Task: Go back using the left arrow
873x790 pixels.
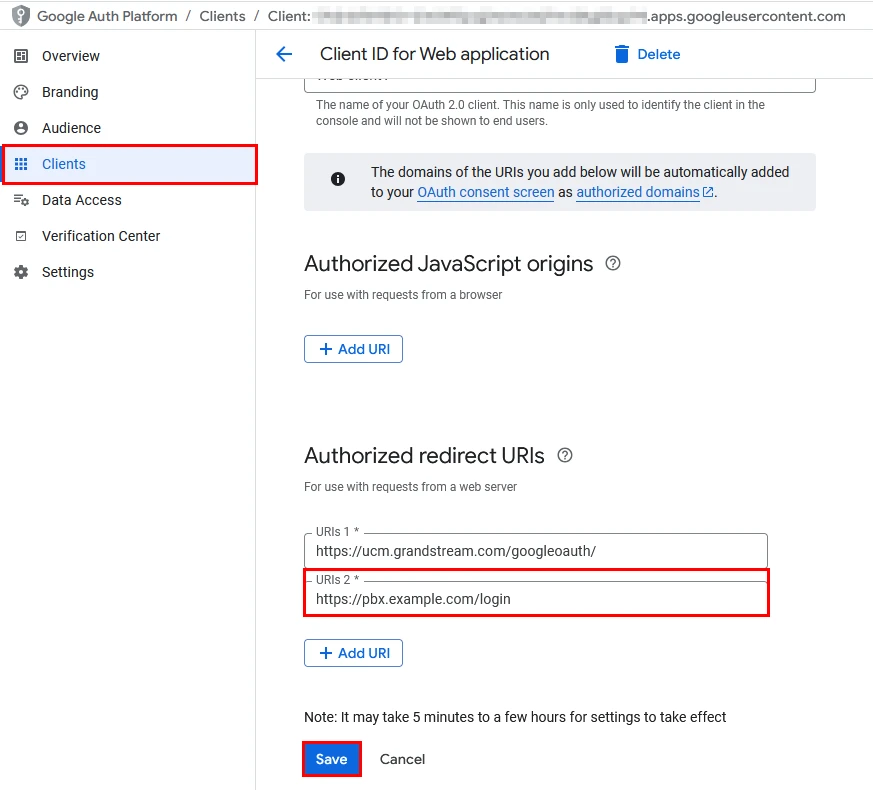Action: click(284, 54)
